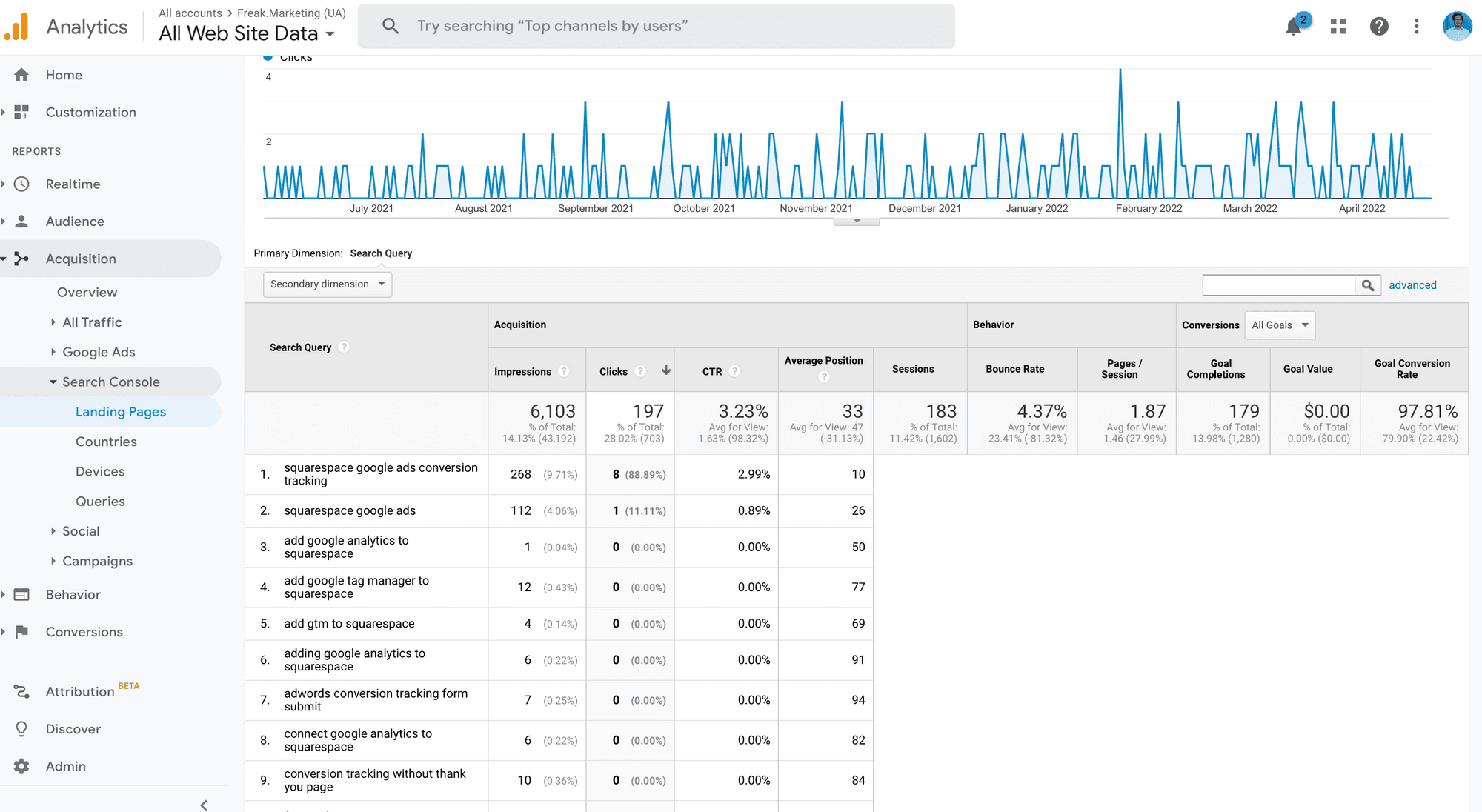Screen dimensions: 1482x812
Task: Expand the Campaigns section
Action: [53, 561]
